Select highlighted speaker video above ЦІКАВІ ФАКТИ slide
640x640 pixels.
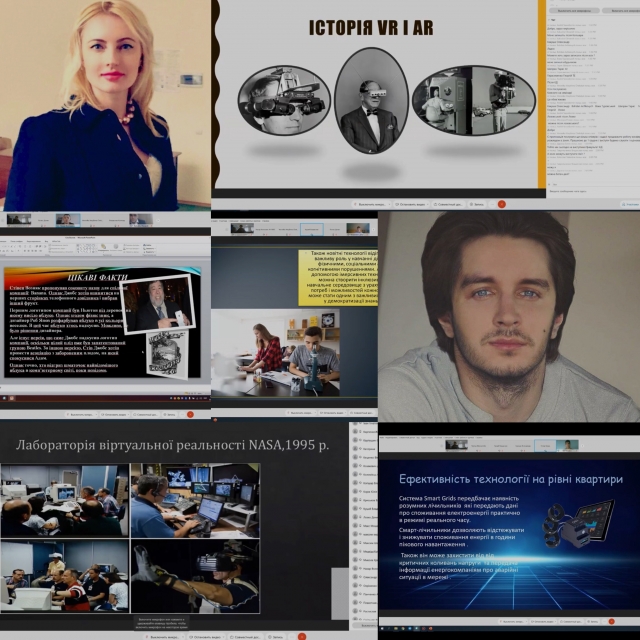[x=68, y=219]
